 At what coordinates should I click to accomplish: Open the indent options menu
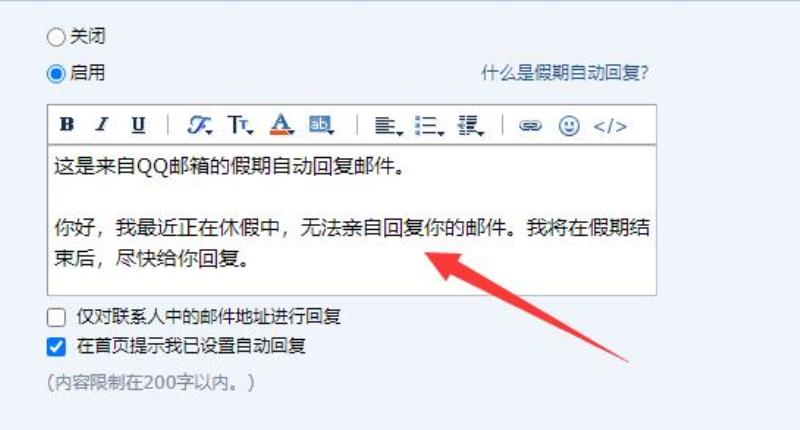[470, 125]
